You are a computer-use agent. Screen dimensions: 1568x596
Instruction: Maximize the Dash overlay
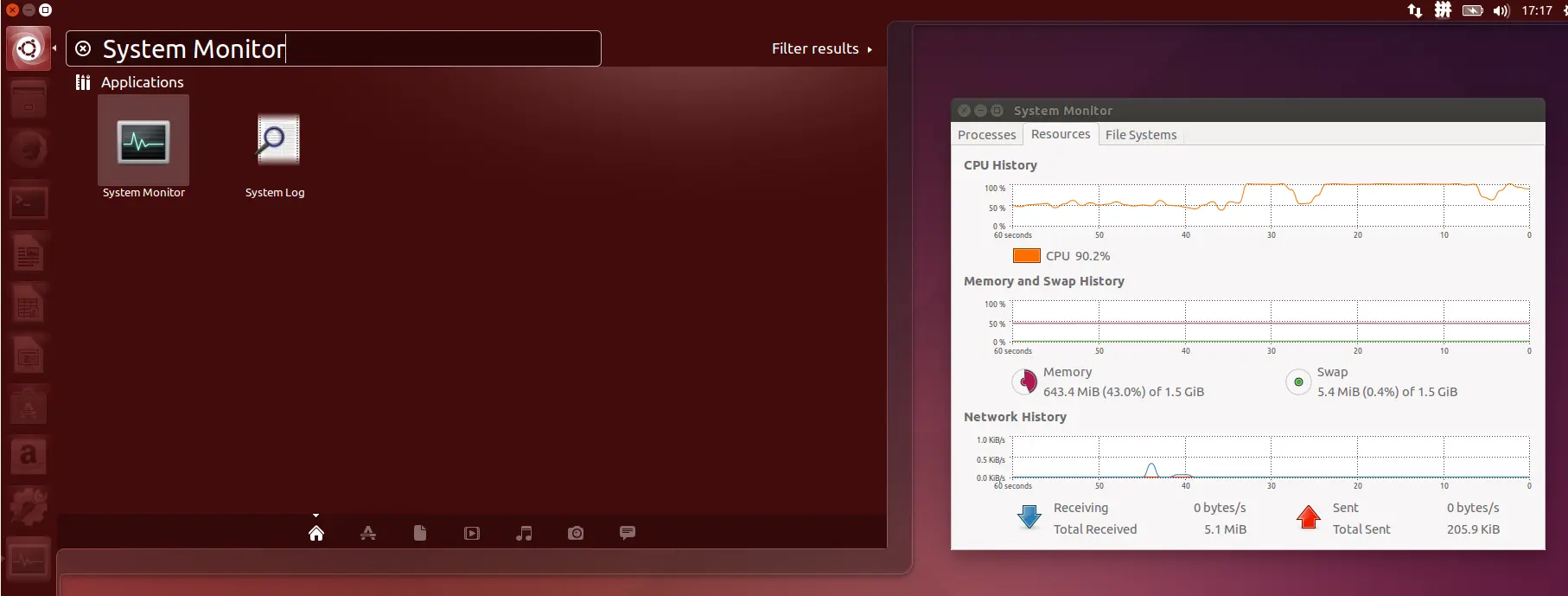coord(45,10)
